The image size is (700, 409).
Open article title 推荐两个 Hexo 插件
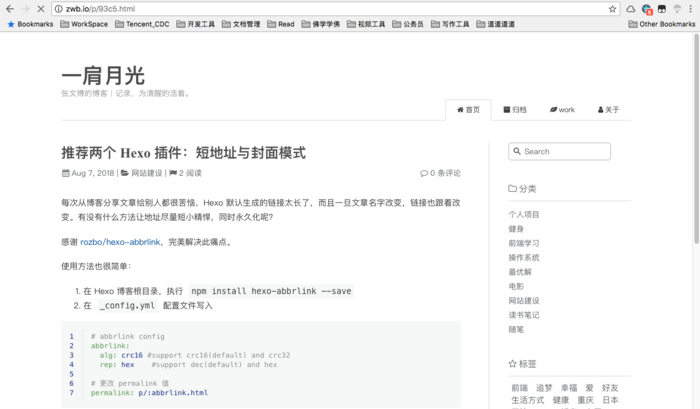pos(183,153)
